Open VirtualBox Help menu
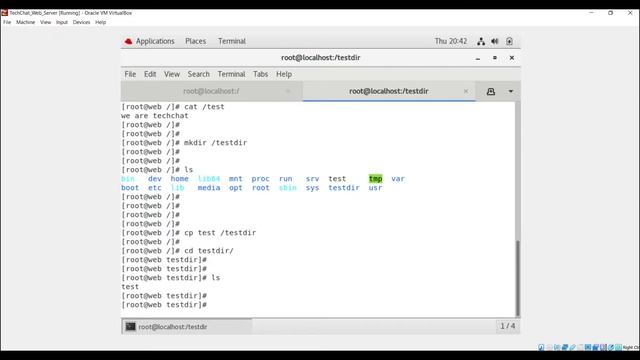 (100, 22)
